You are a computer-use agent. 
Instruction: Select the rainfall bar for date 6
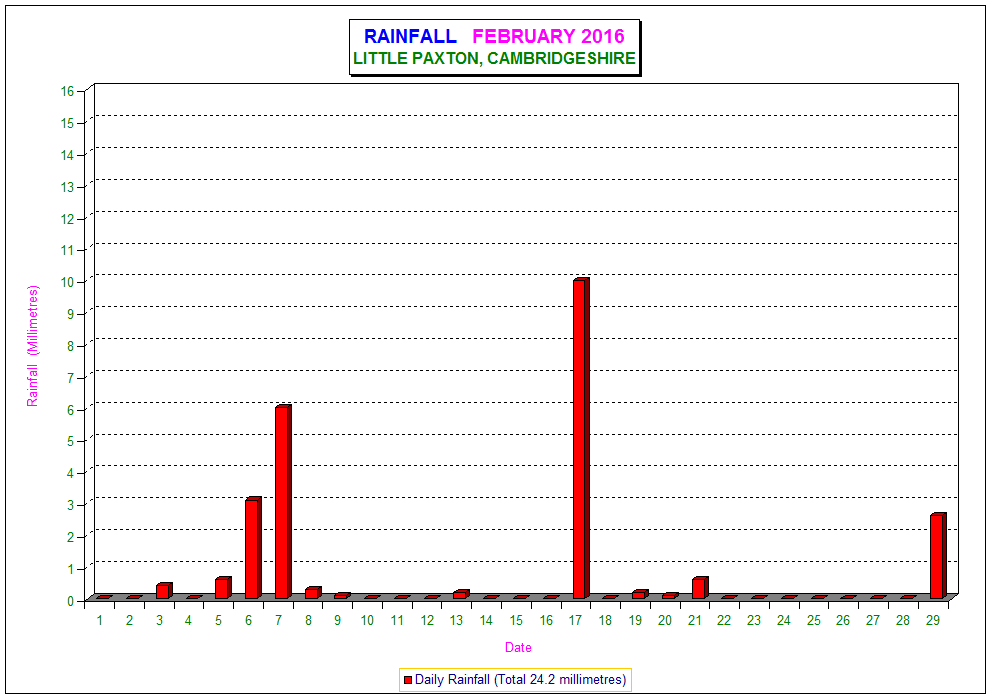click(x=253, y=548)
